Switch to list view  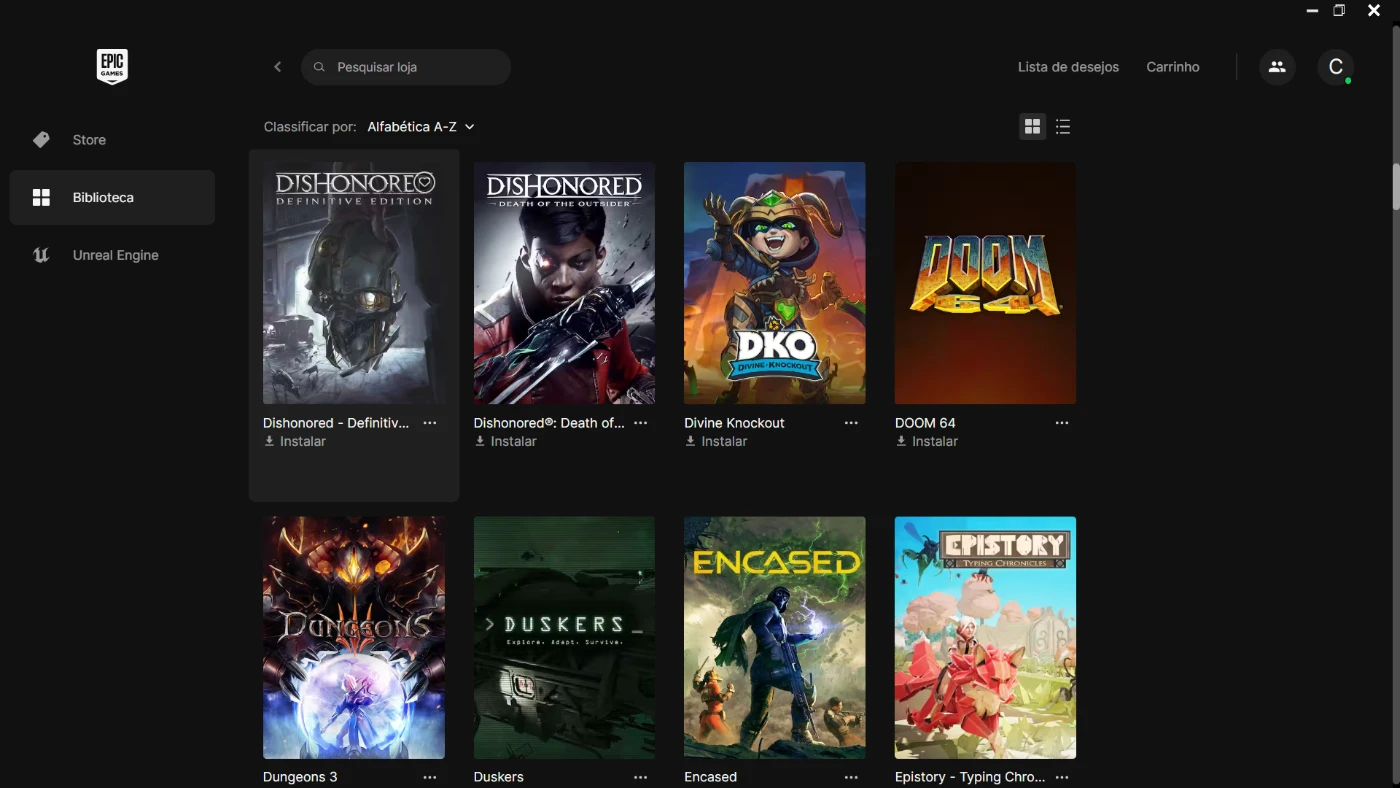click(1063, 126)
